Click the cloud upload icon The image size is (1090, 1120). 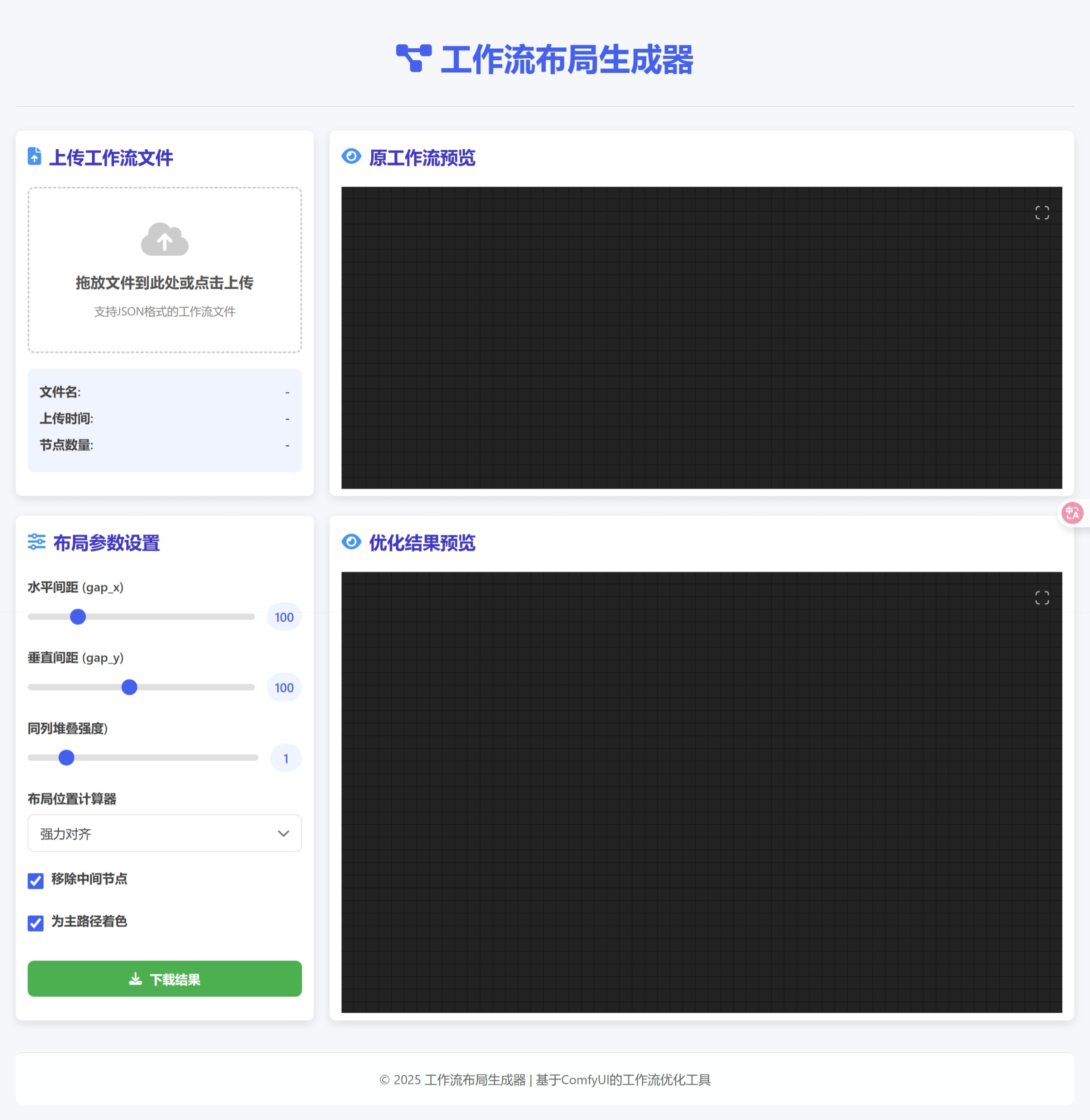click(164, 239)
